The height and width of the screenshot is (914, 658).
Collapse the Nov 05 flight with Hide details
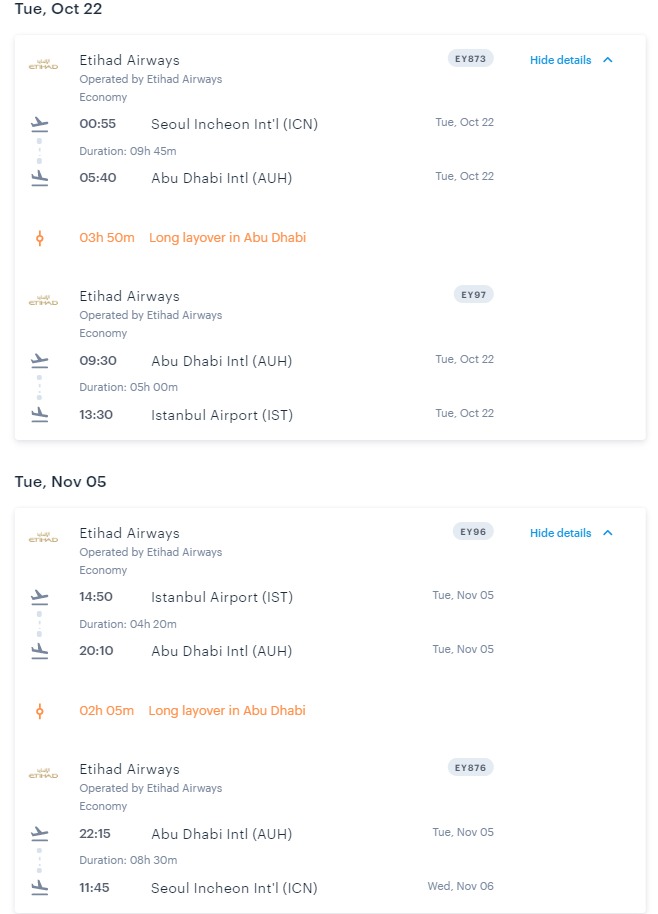pyautogui.click(x=560, y=533)
